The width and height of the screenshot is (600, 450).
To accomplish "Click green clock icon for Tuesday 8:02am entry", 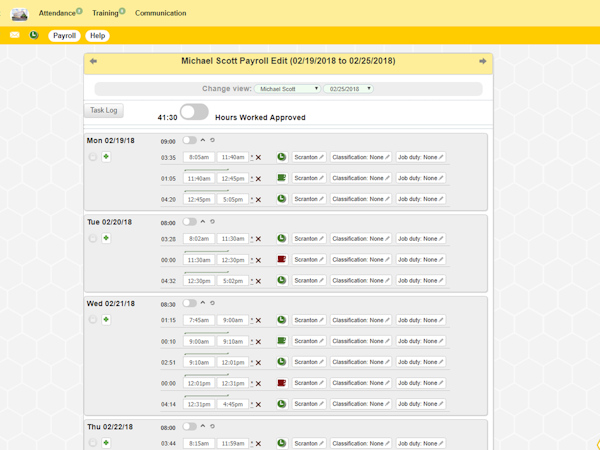I will click(281, 239).
